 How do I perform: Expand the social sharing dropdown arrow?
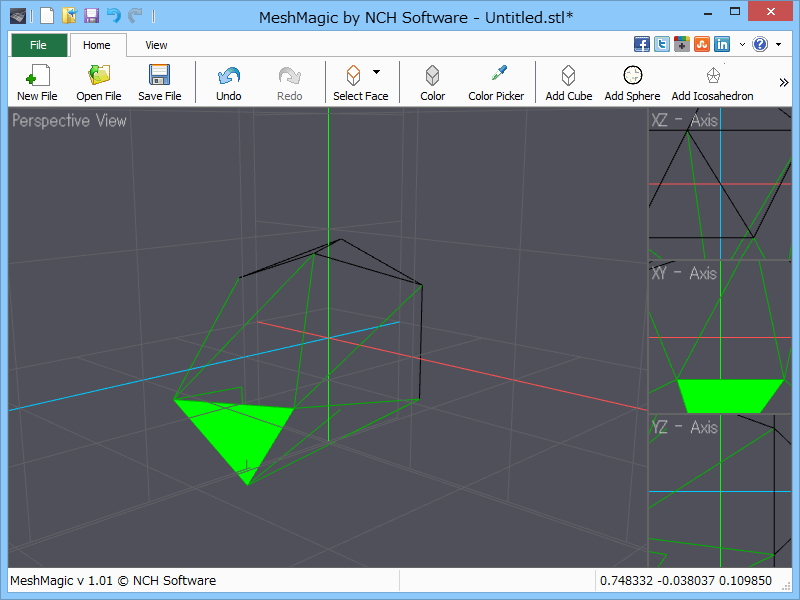point(742,44)
